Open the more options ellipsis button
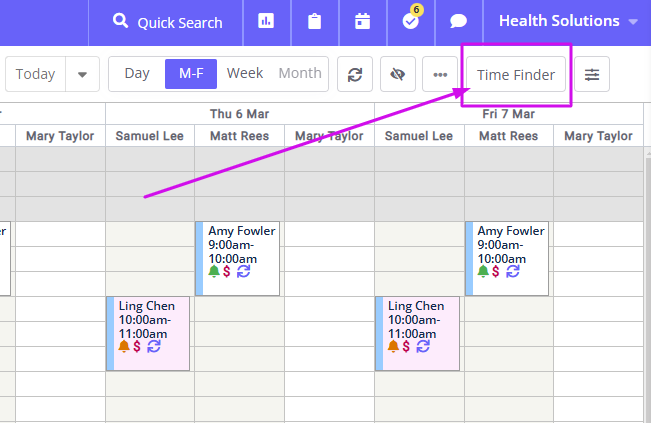Image resolution: width=651 pixels, height=423 pixels. (x=439, y=74)
